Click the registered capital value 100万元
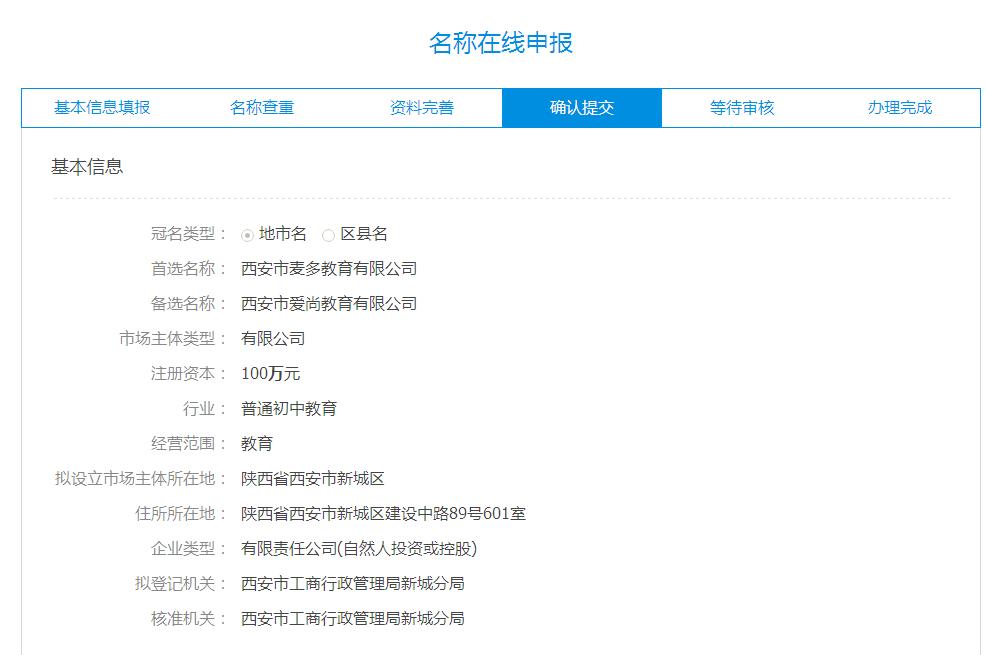The width and height of the screenshot is (986, 655). click(270, 374)
